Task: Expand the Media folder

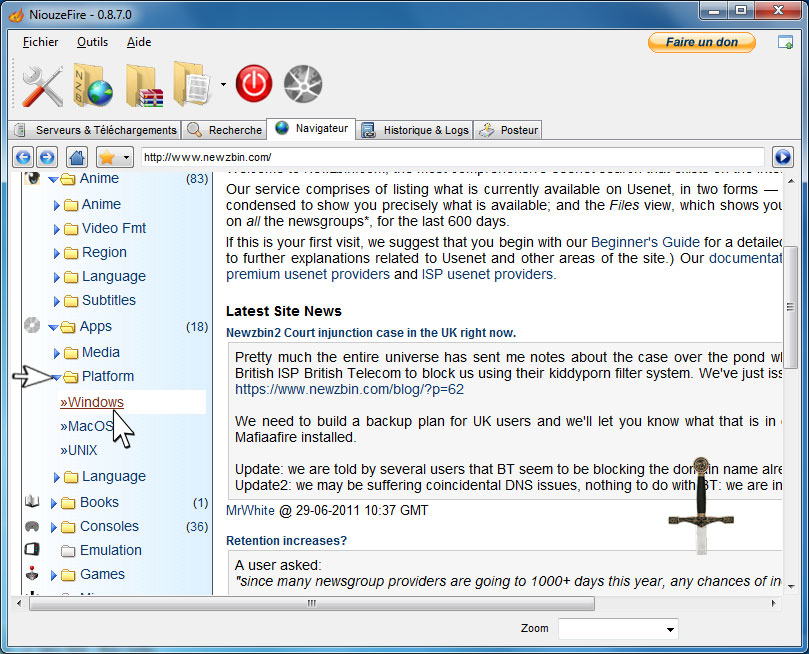Action: (x=57, y=353)
